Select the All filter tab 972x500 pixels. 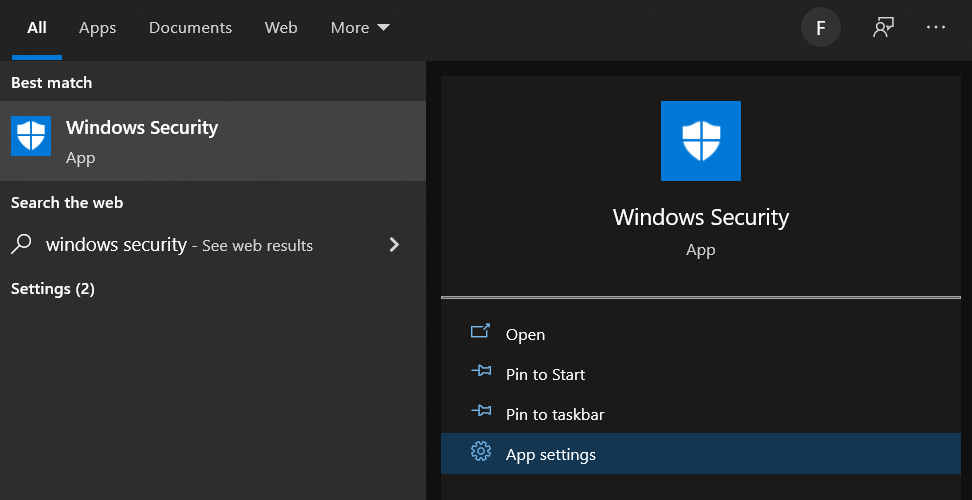point(37,28)
